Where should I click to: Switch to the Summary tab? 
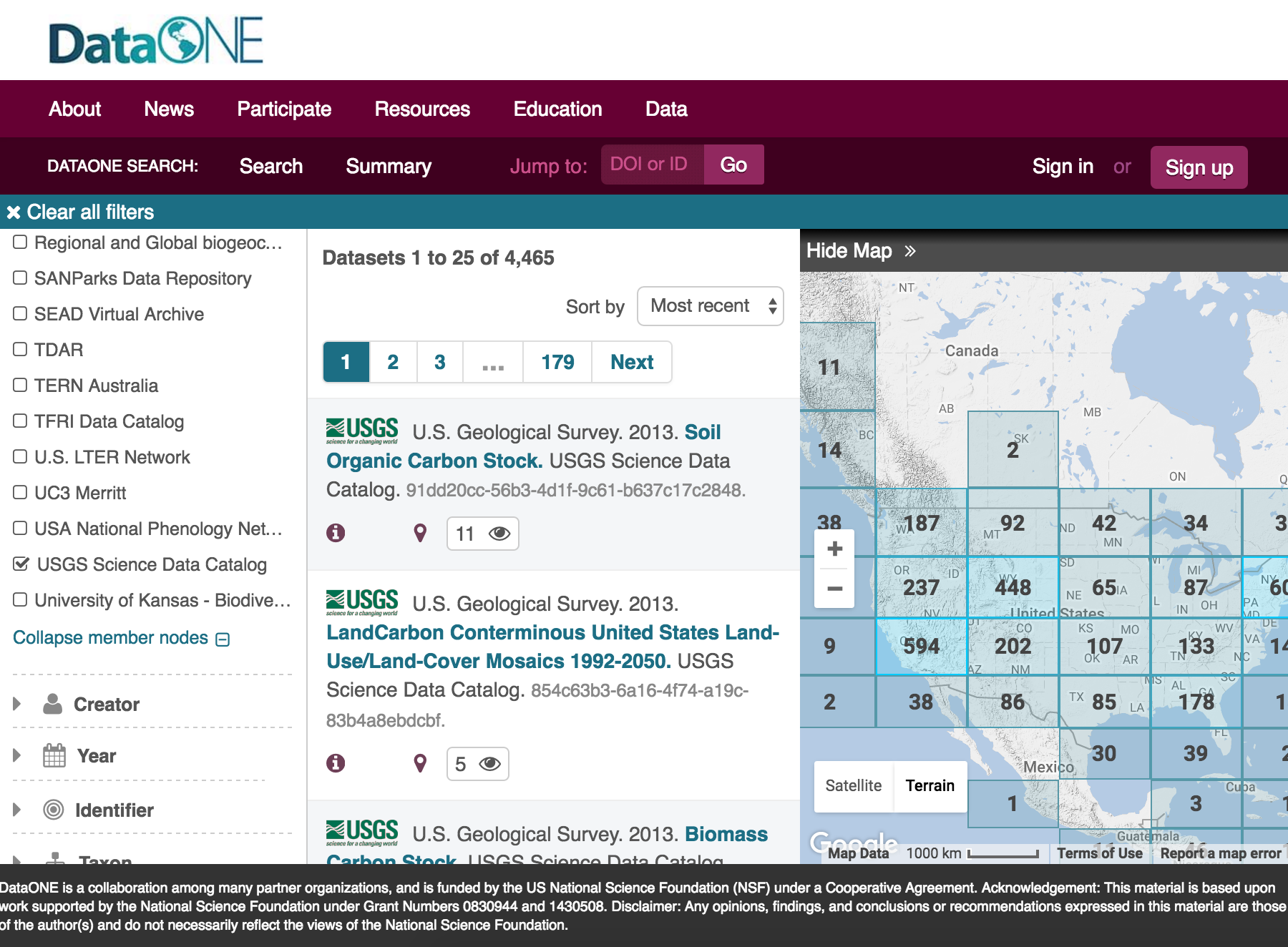click(389, 166)
